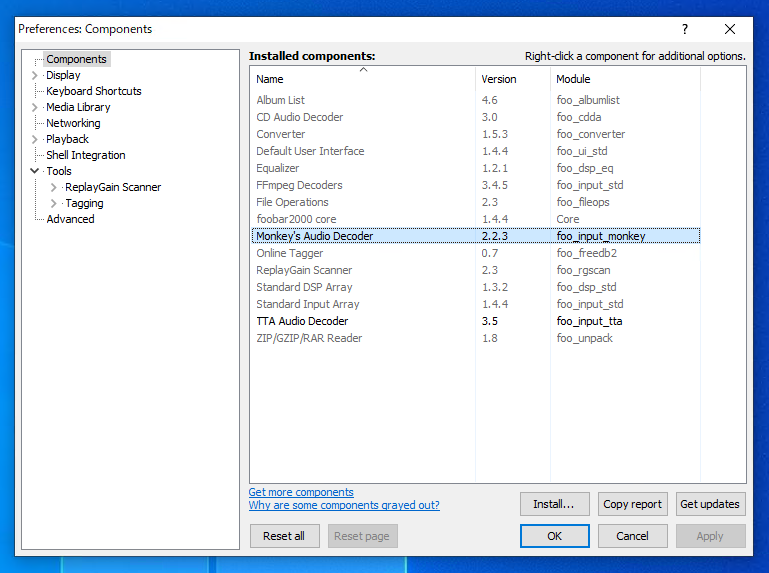
Task: Click the Reset all button
Action: click(x=284, y=536)
